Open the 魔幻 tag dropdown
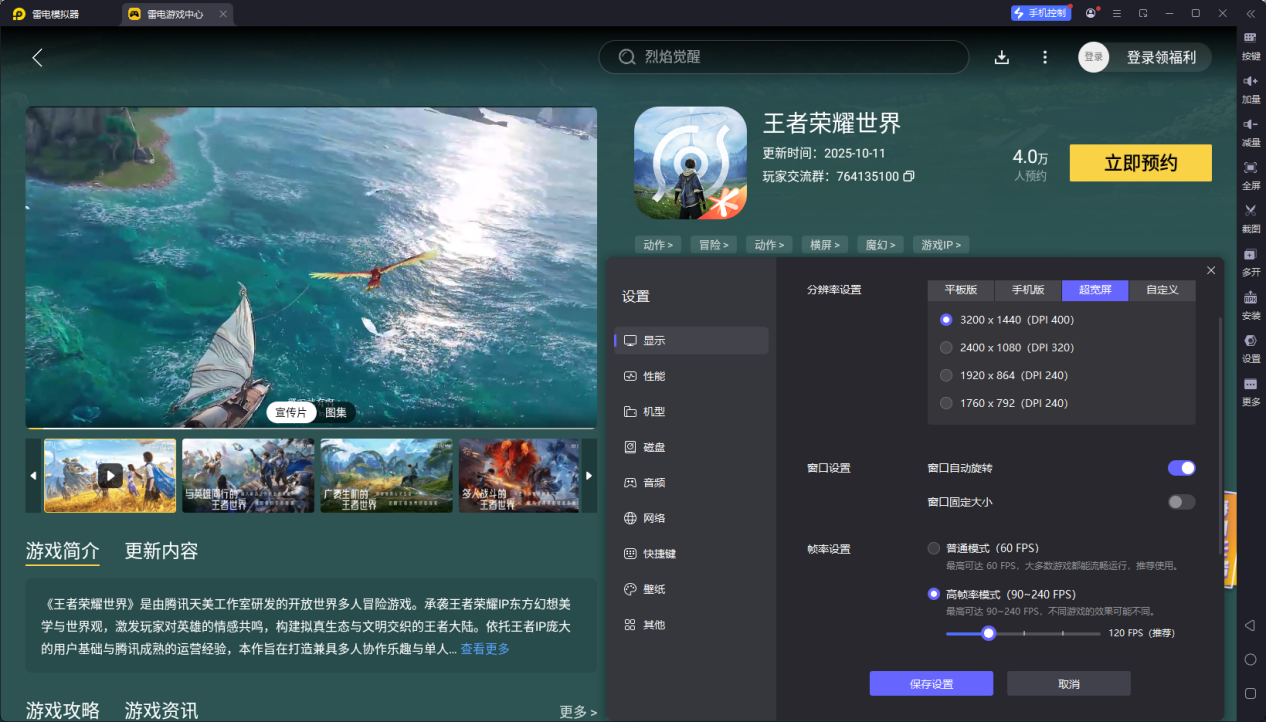Image resolution: width=1266 pixels, height=722 pixels. 880,244
